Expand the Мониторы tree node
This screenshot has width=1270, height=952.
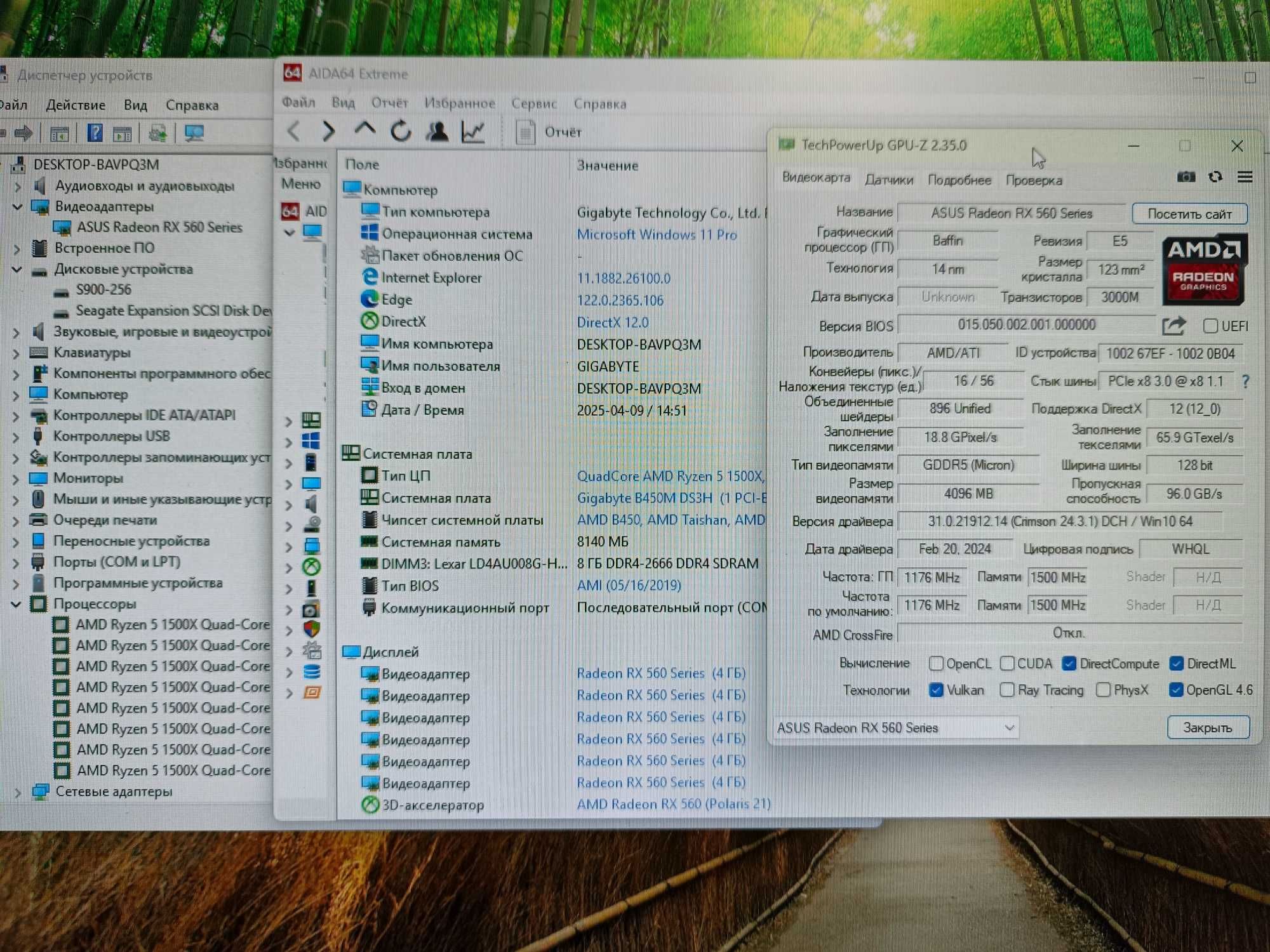[17, 479]
